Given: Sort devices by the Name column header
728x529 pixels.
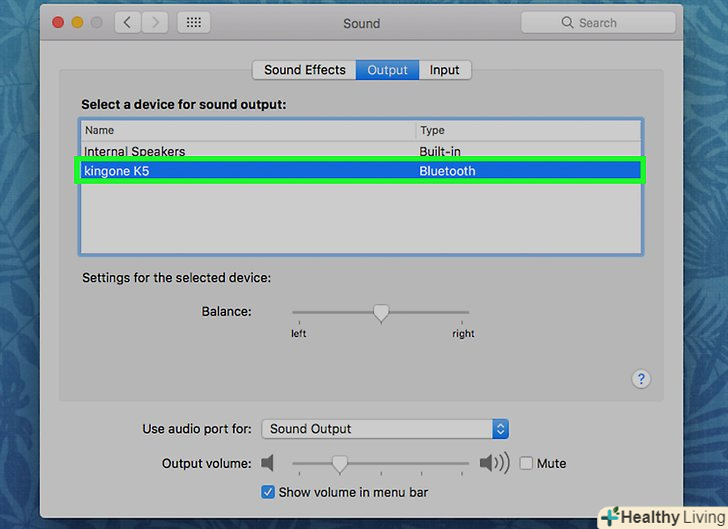Looking at the screenshot, I should pos(248,131).
